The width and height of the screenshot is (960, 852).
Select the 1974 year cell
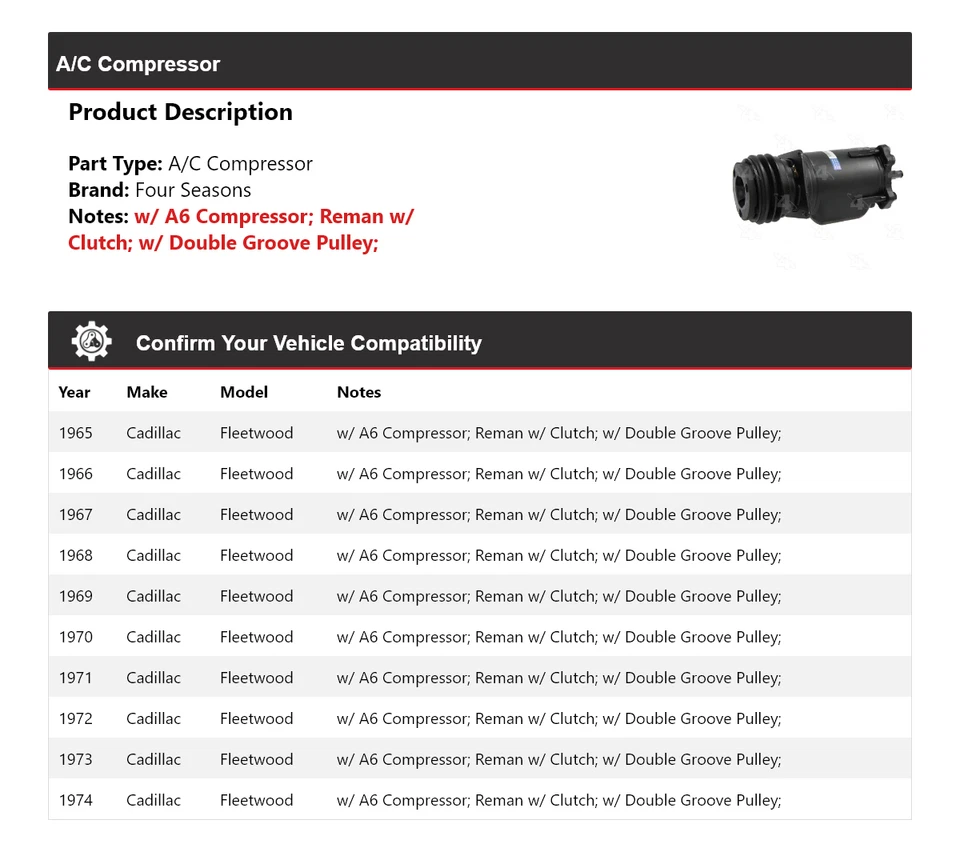pyautogui.click(x=76, y=800)
